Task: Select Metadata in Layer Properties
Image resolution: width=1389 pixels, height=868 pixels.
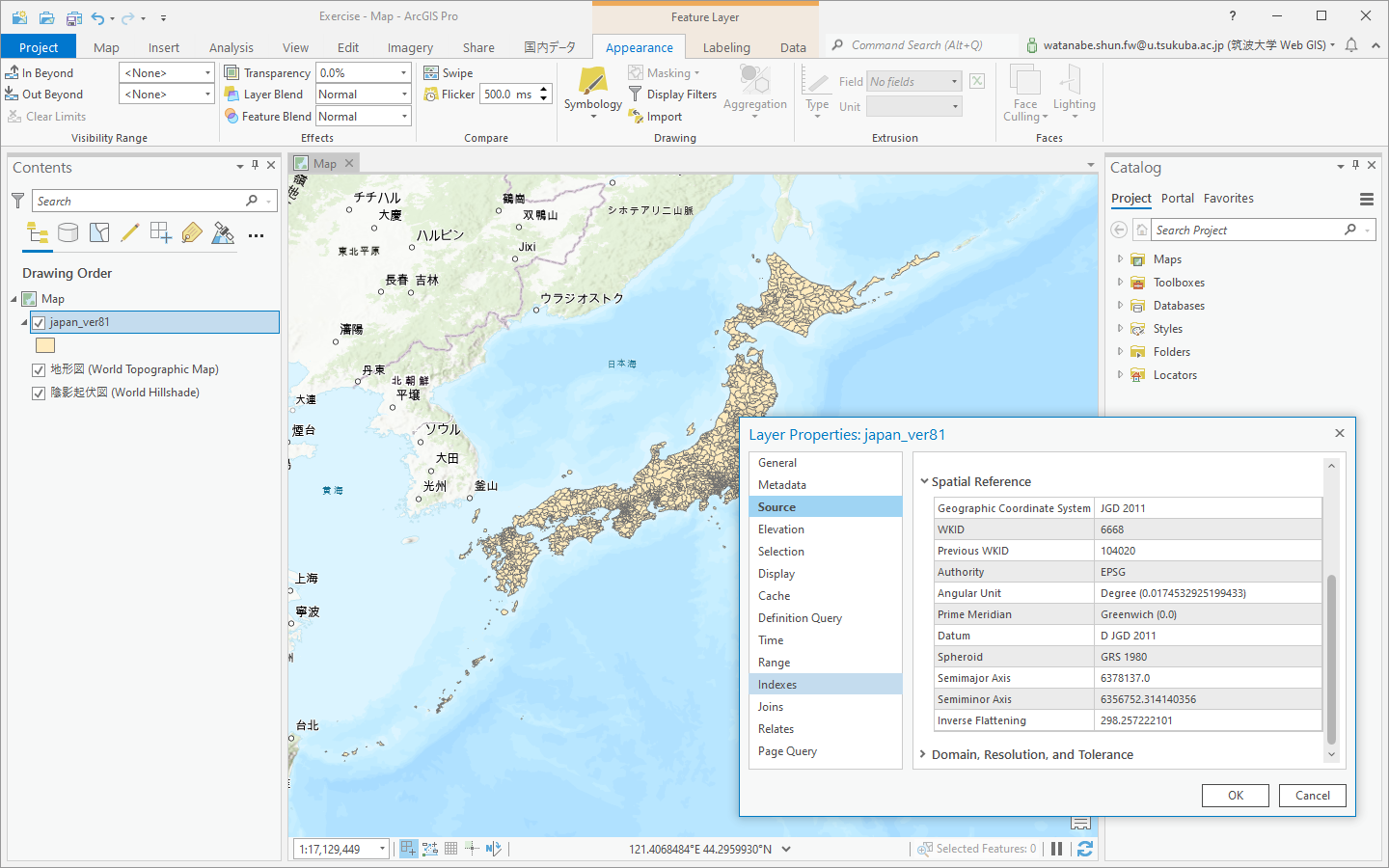Action: tap(826, 485)
